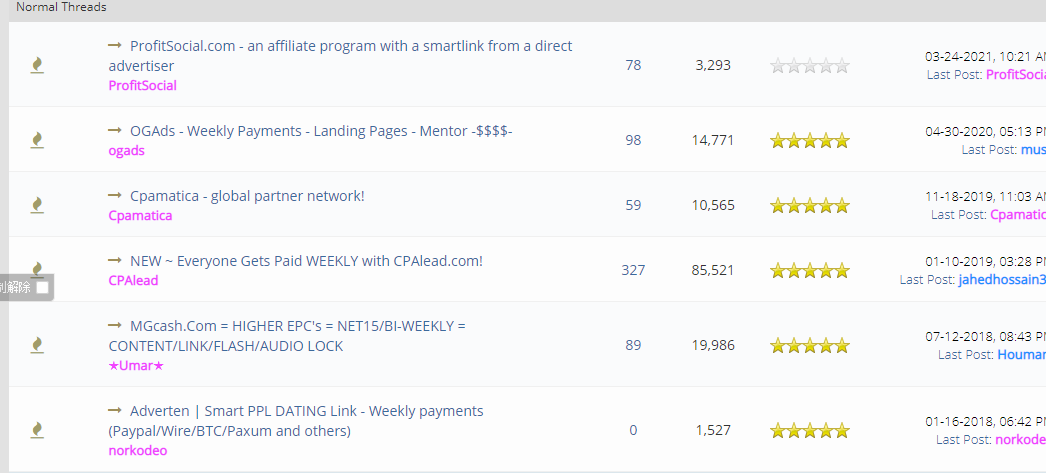Open last poster jahedhossain link
The width and height of the screenshot is (1046, 473).
pyautogui.click(x=1002, y=280)
